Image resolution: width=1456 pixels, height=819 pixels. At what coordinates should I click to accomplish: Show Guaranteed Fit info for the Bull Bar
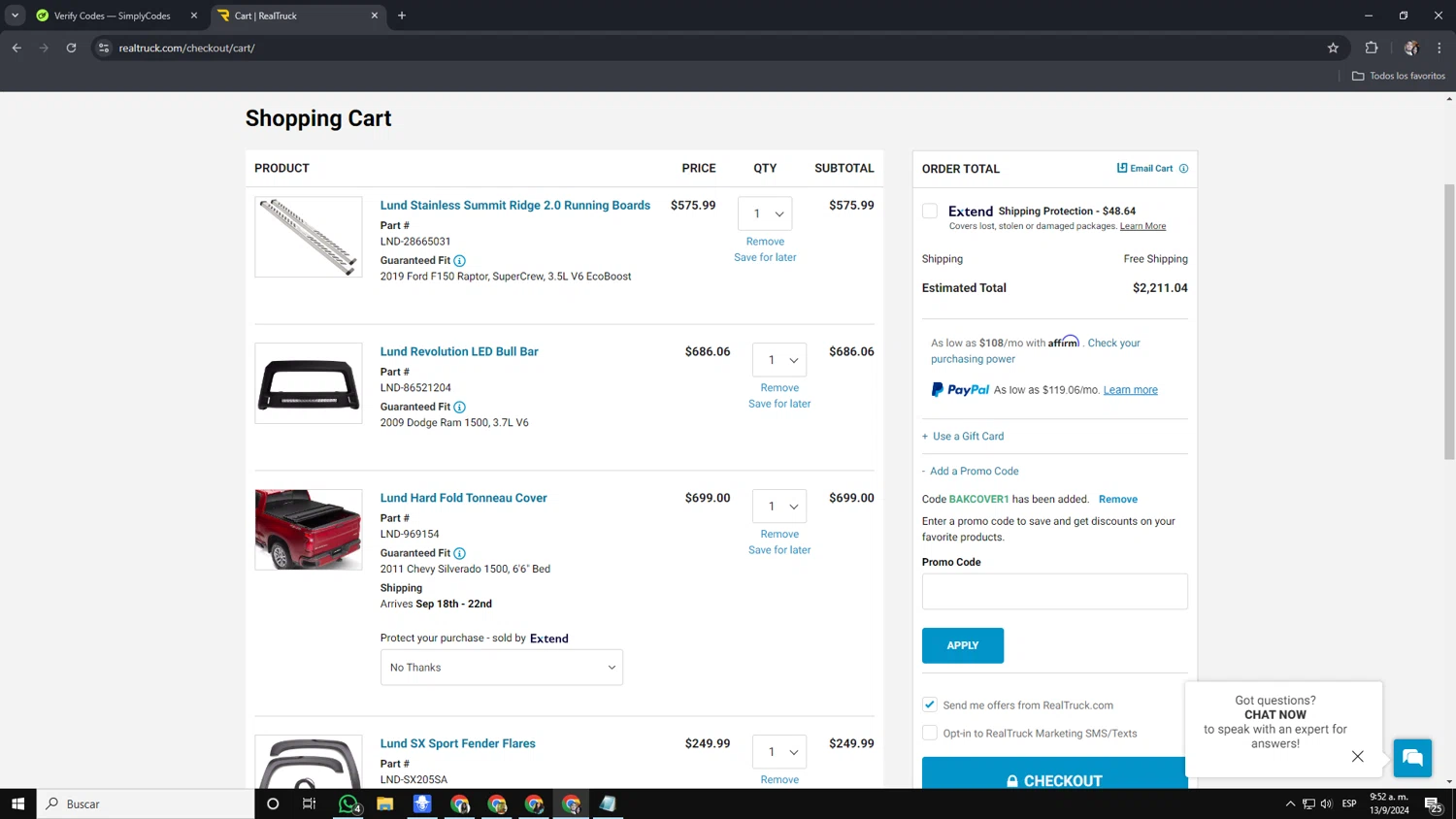[460, 408]
